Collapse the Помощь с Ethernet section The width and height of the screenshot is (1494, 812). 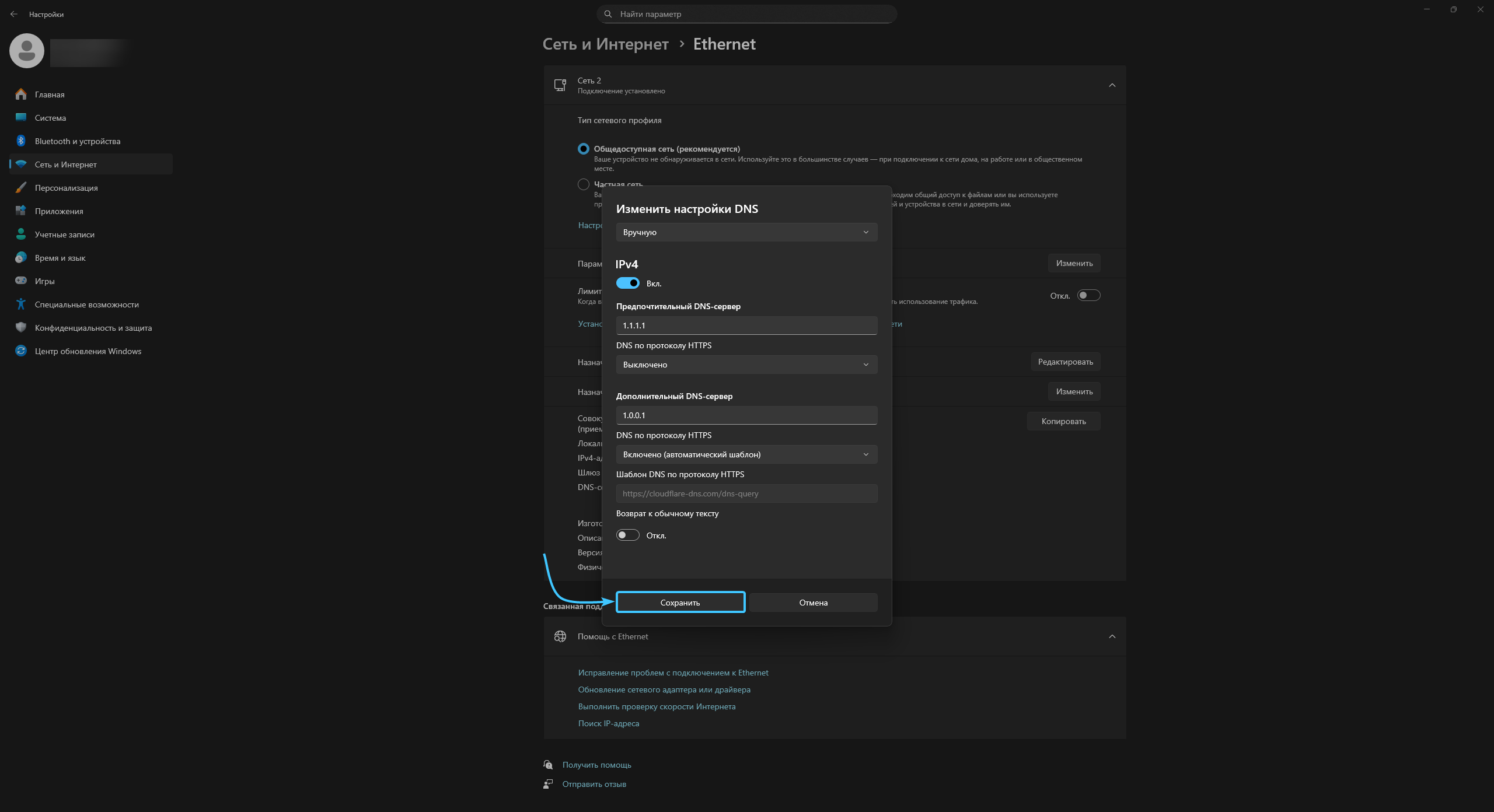pos(1112,636)
